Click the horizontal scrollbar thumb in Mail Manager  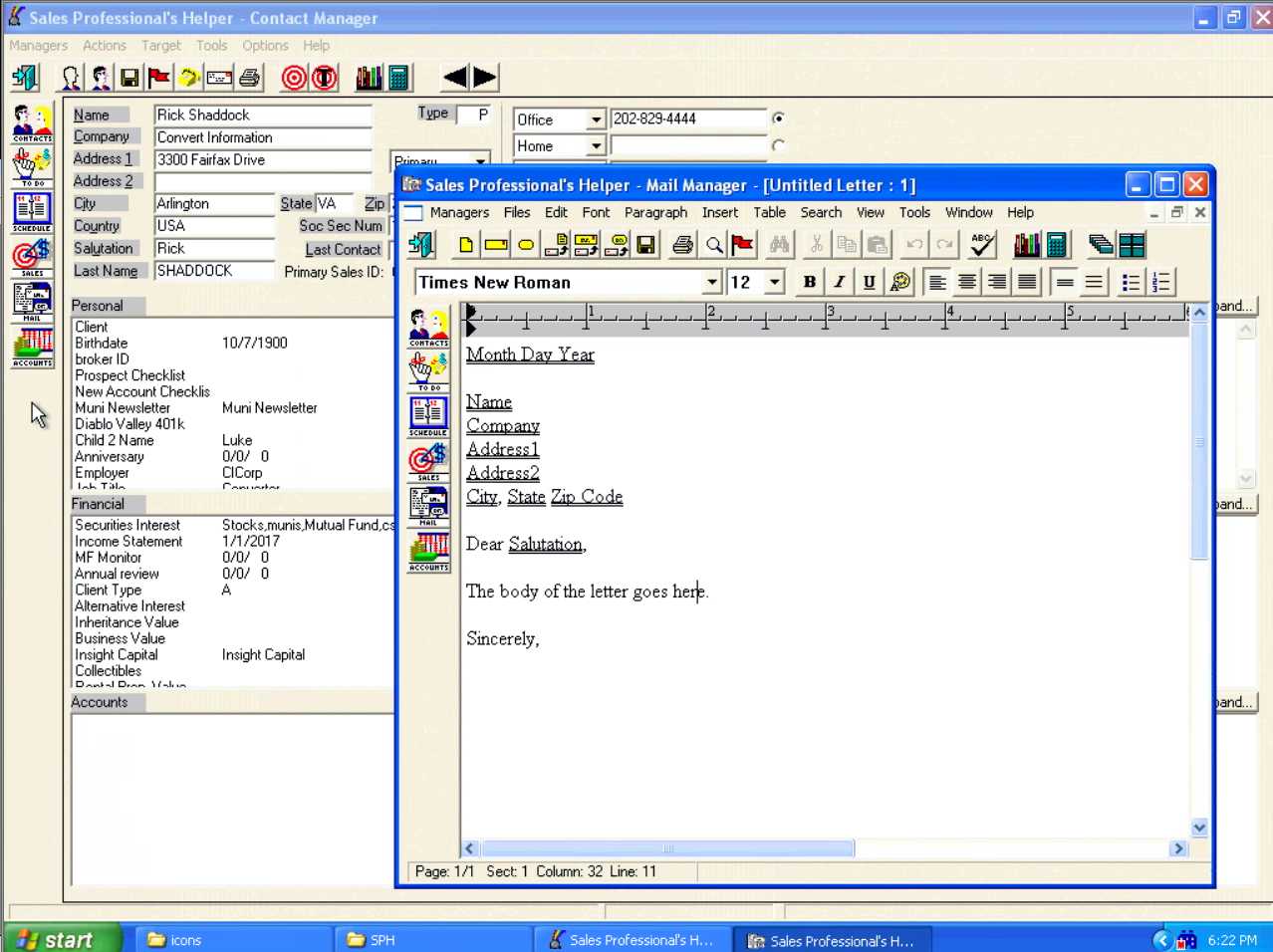point(667,848)
